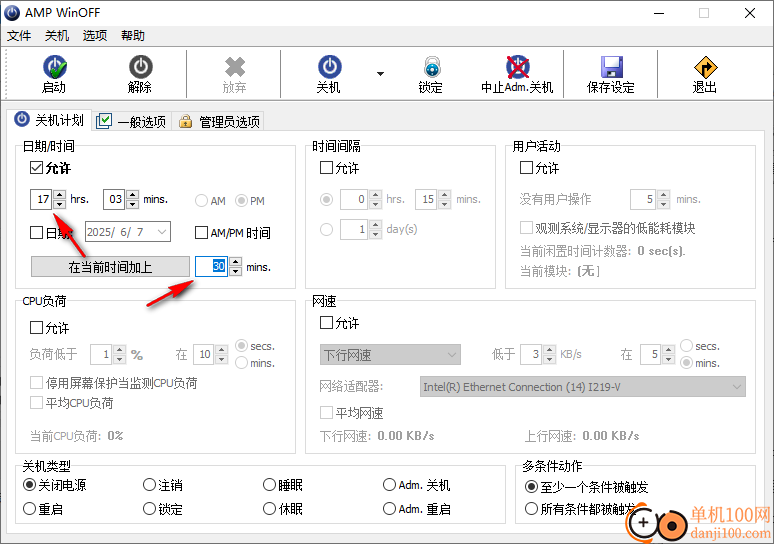This screenshot has height=544, width=774.
Task: Open the 文件 menu
Action: [x=19, y=36]
